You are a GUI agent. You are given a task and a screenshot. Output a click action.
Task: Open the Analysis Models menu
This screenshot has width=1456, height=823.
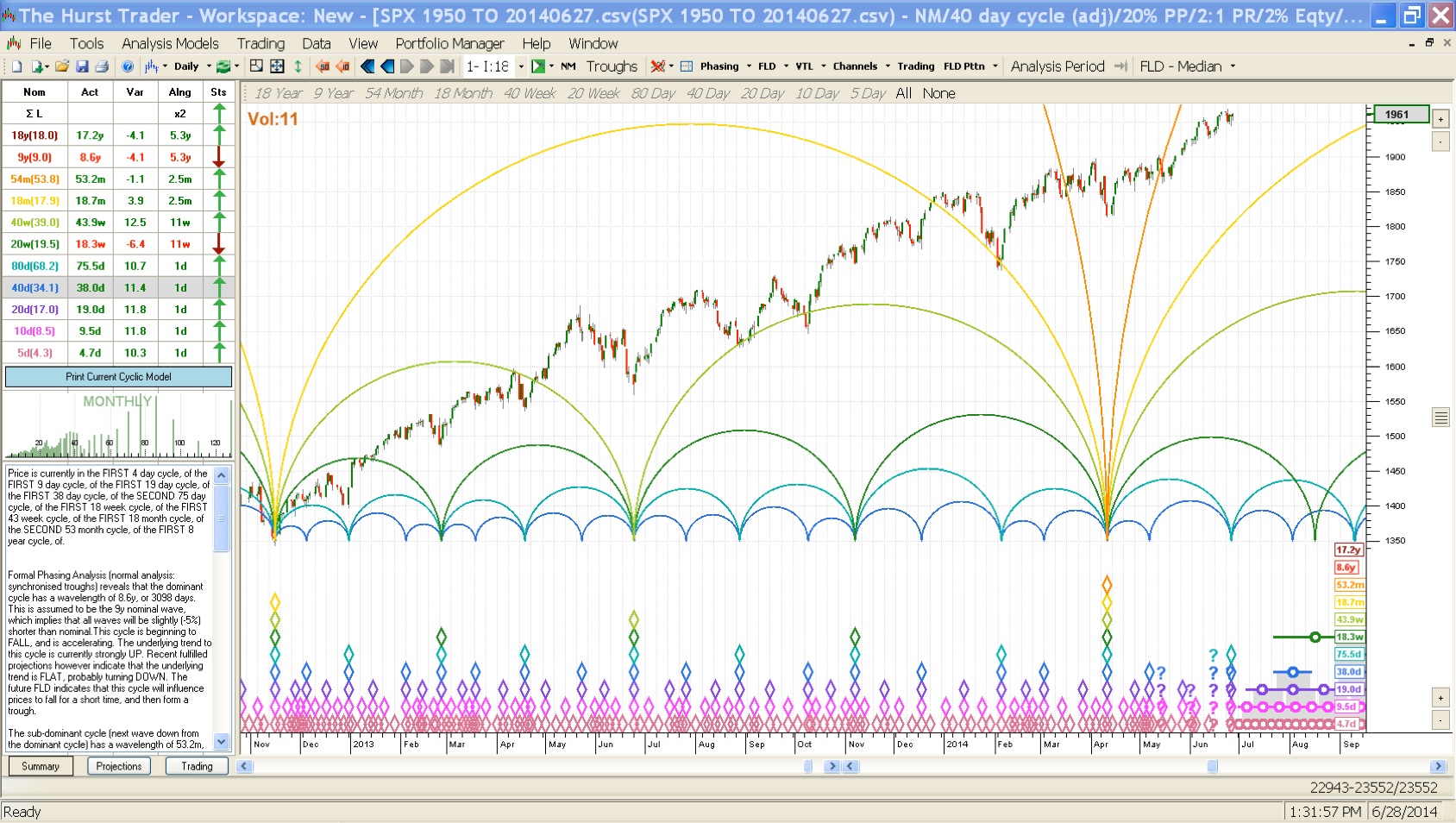coord(170,43)
